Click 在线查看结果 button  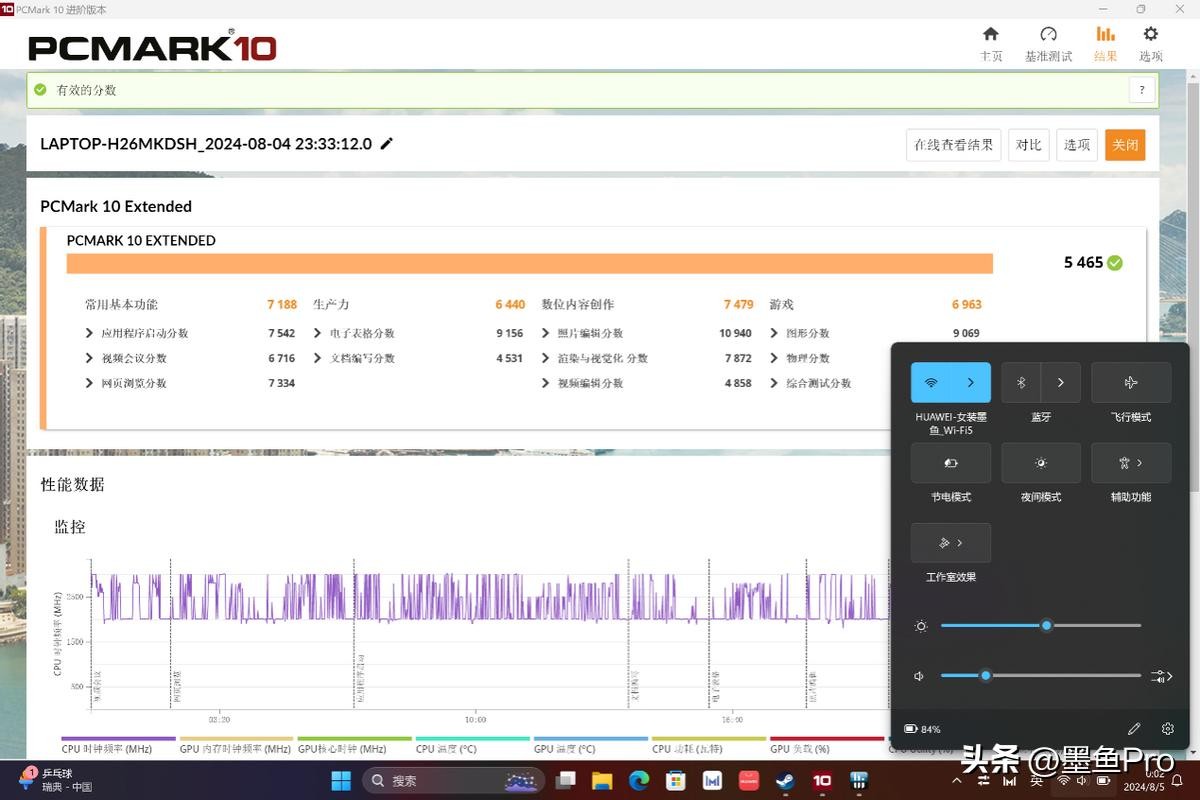point(953,145)
